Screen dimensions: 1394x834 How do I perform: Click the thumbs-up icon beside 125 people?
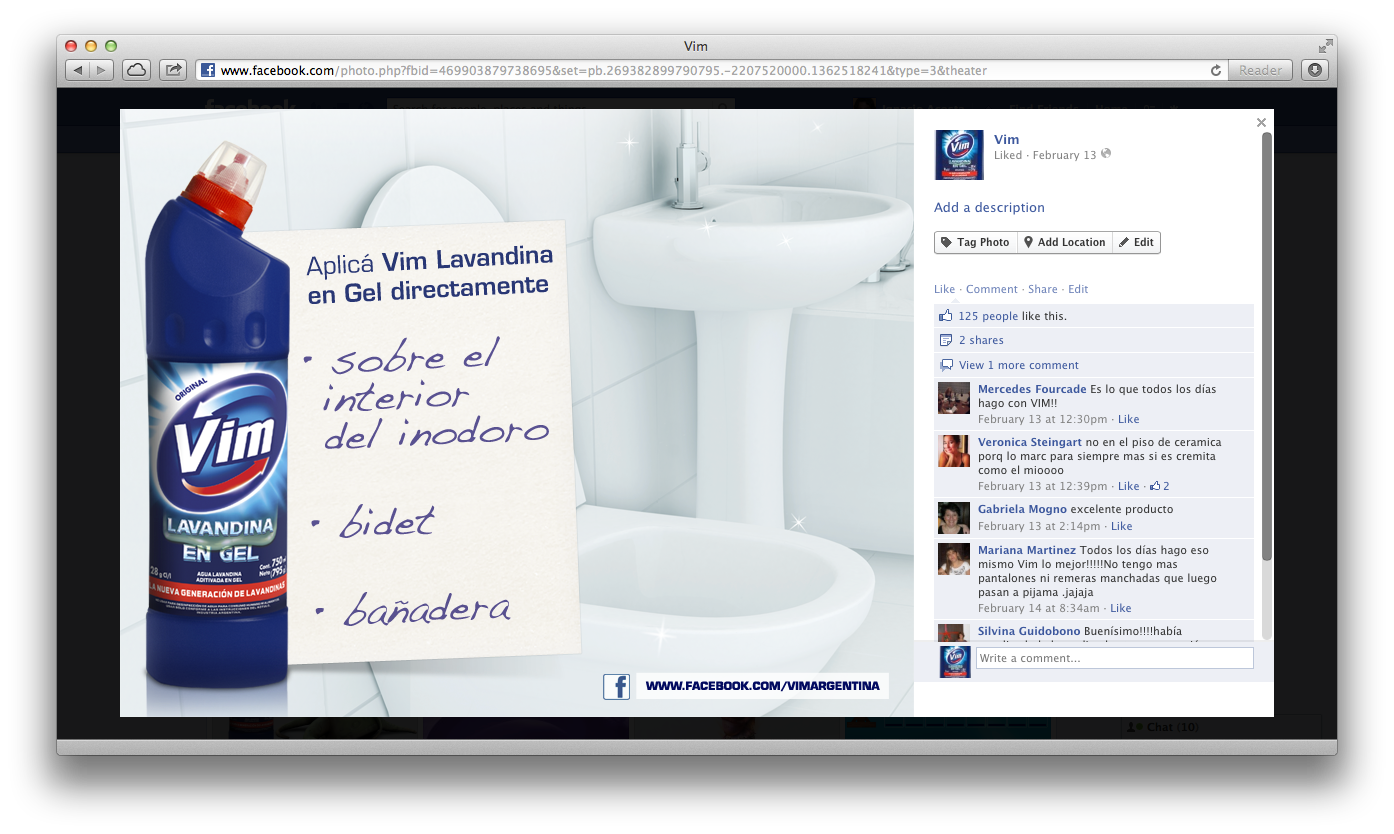click(x=946, y=316)
